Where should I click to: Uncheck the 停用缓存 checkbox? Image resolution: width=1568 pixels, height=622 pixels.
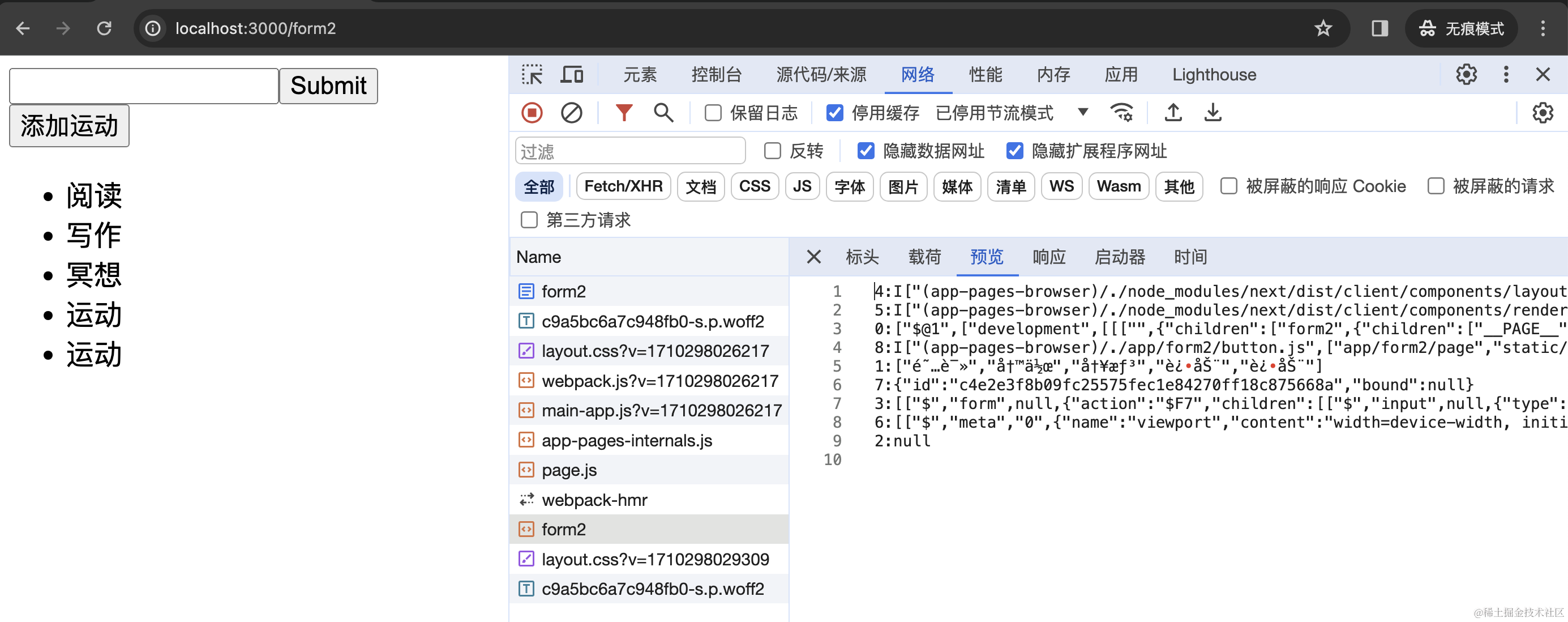[x=834, y=113]
